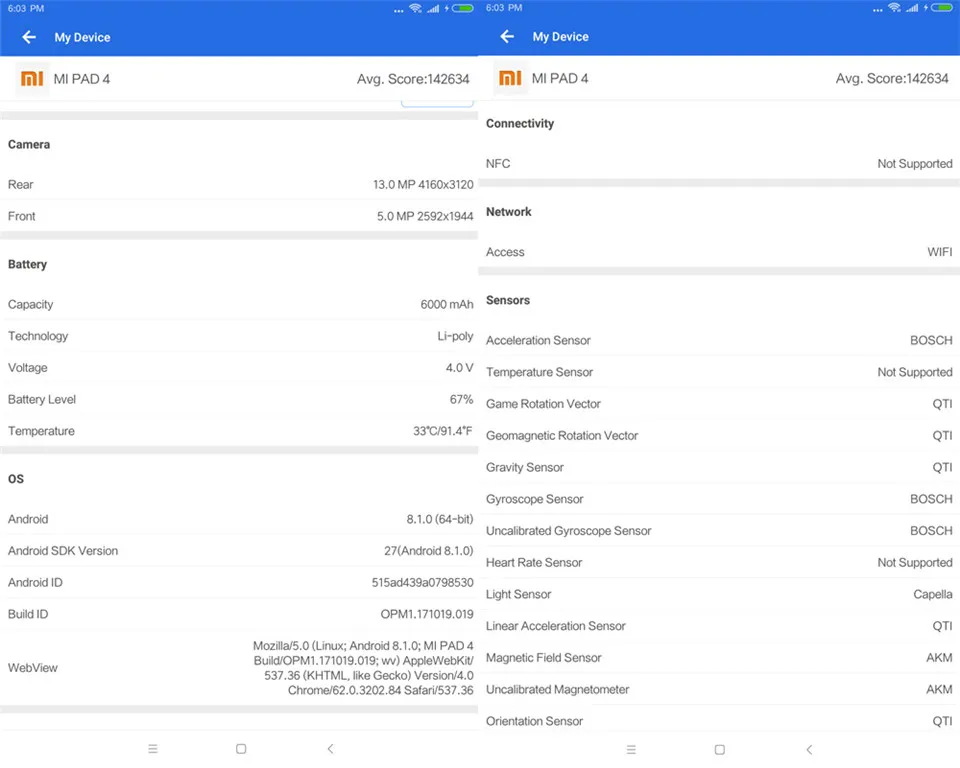Tap the Geomagnetic Rotation Vector row
Screen dimensions: 960x768
pyautogui.click(x=719, y=435)
